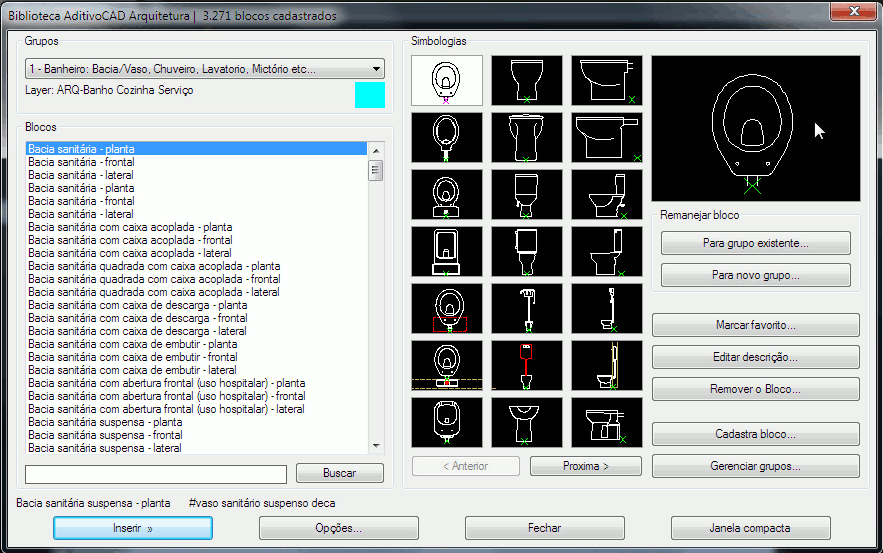Click the block list scrollbar thumb
This screenshot has height=553, width=883.
click(376, 170)
